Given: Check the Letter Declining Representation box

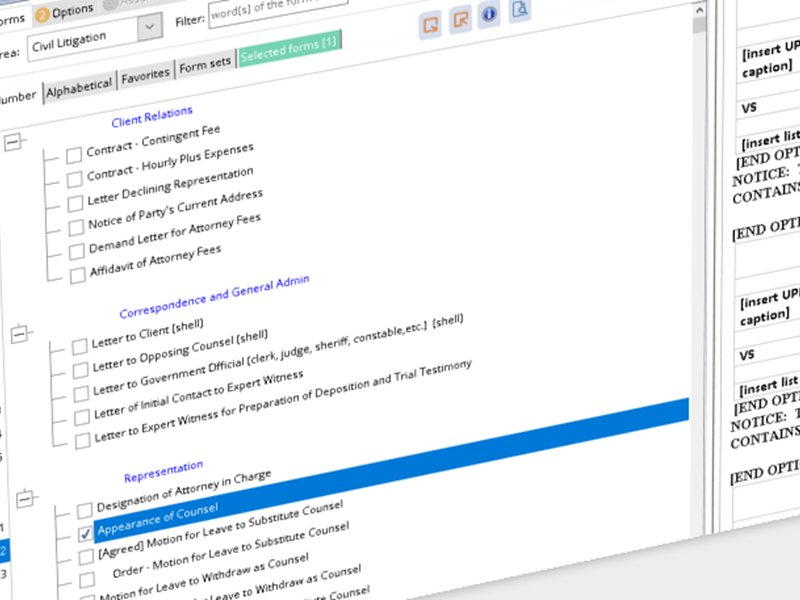Looking at the screenshot, I should 75,203.
